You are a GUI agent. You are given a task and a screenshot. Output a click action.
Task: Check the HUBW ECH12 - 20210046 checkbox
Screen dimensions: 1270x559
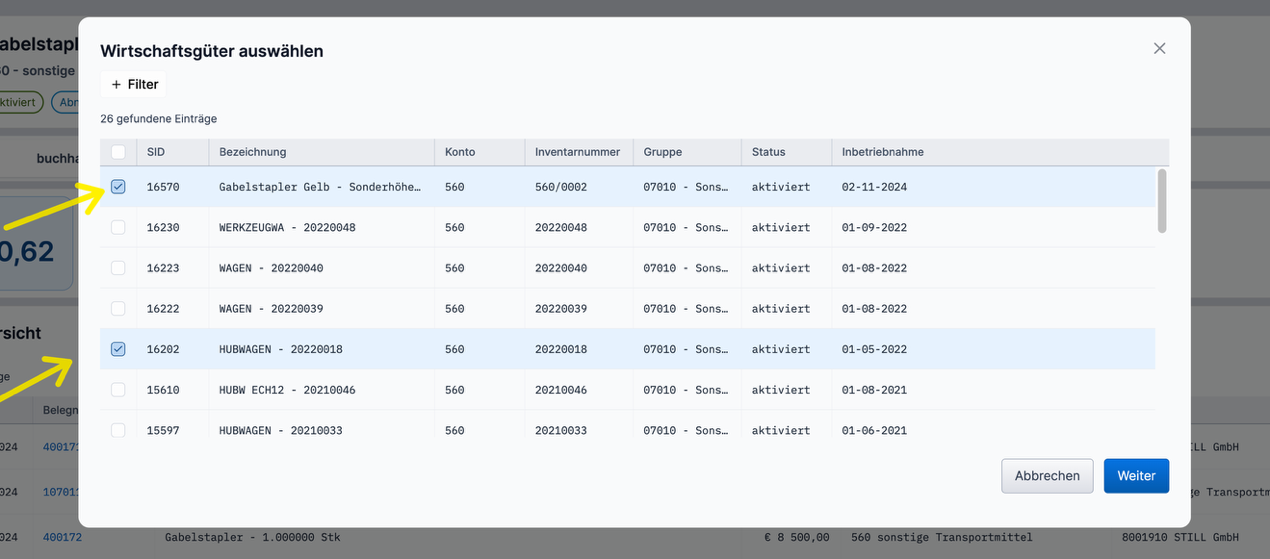click(118, 390)
